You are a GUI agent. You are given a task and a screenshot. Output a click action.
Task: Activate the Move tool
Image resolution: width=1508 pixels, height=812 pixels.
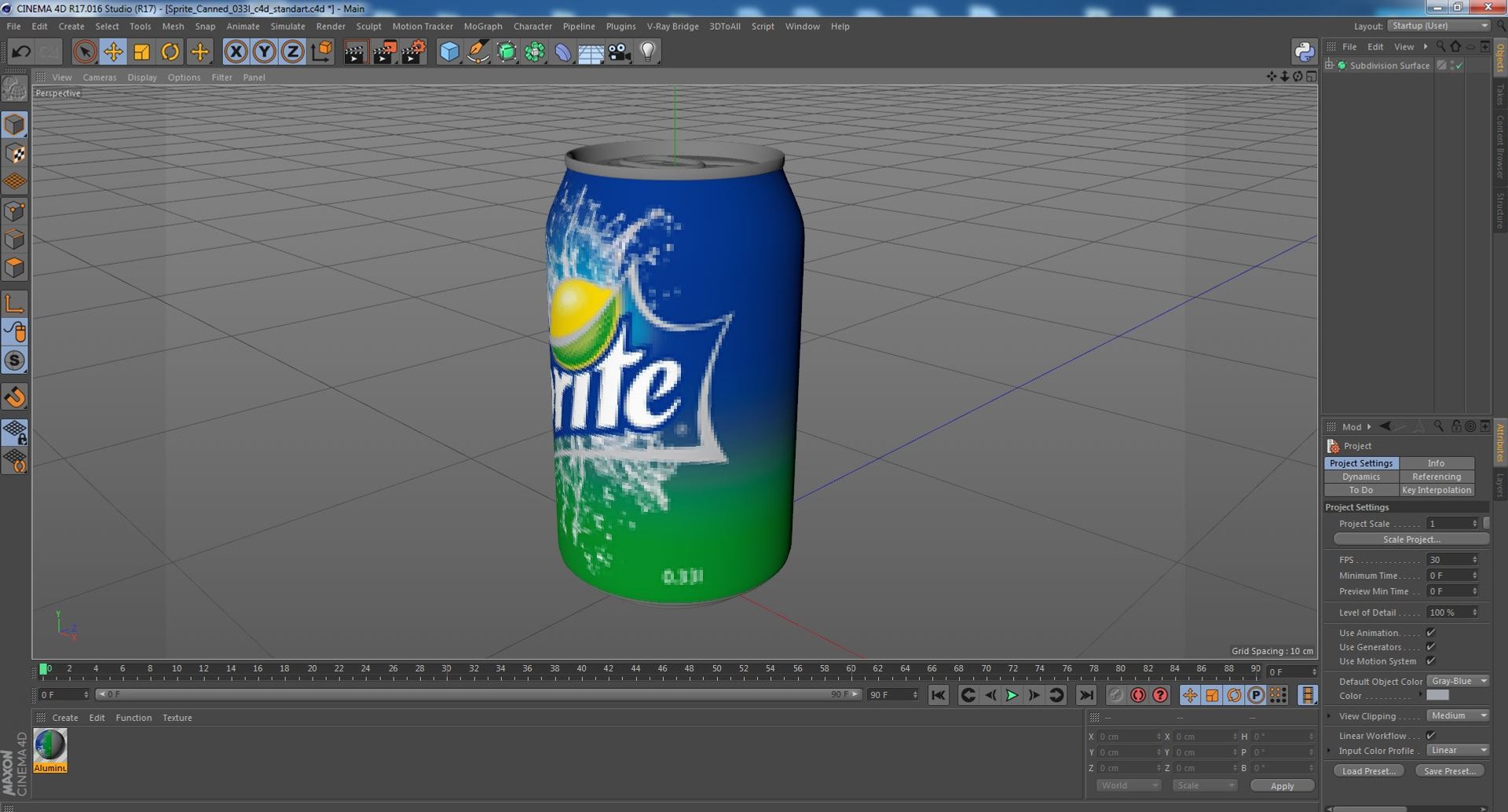[x=113, y=52]
